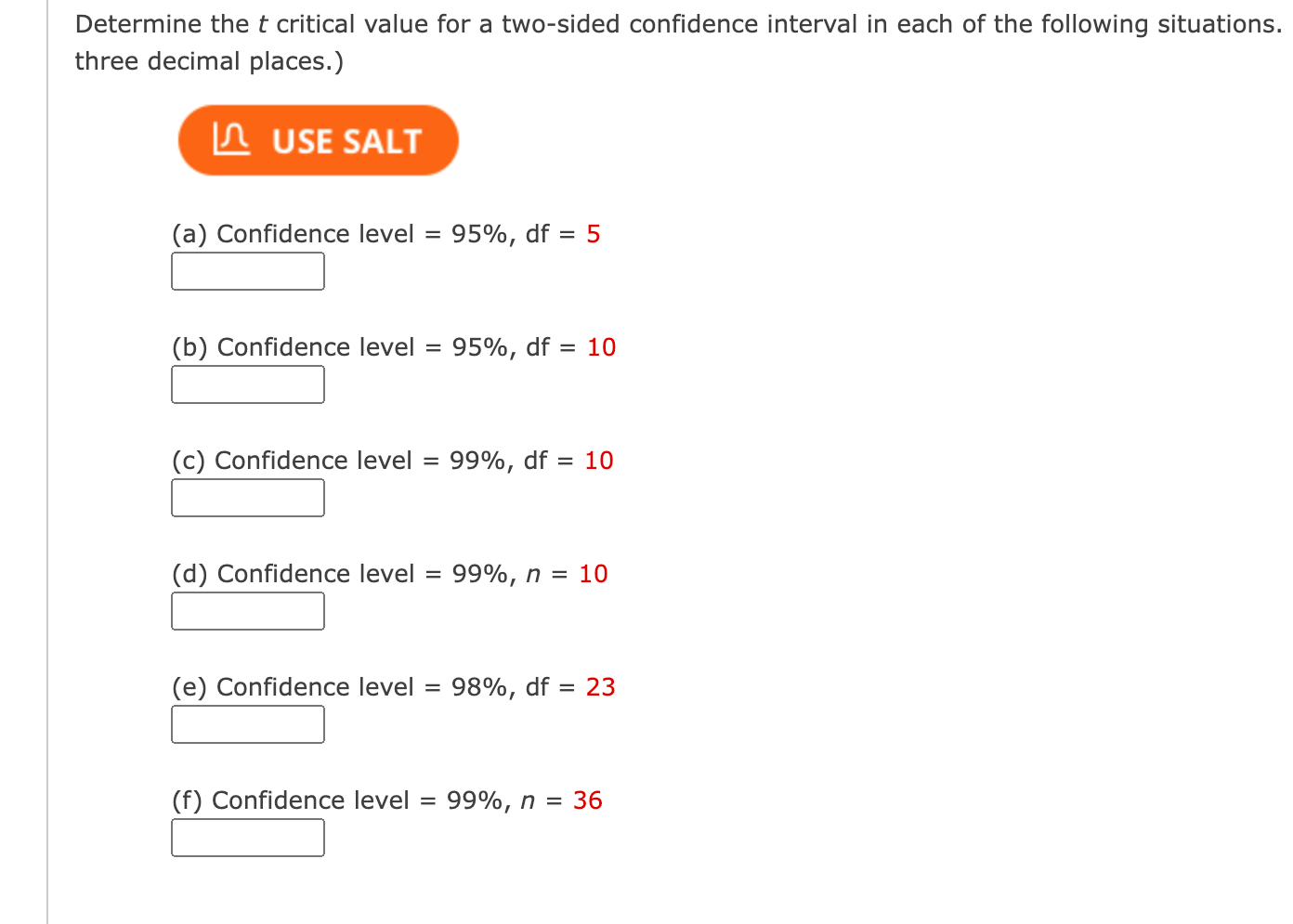Click answer box for part (a)
Viewport: 1293px width, 924px height.
click(x=247, y=271)
